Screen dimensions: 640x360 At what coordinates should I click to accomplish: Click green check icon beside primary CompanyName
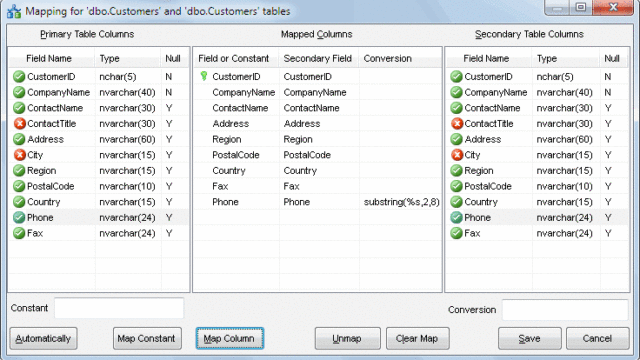click(x=19, y=92)
